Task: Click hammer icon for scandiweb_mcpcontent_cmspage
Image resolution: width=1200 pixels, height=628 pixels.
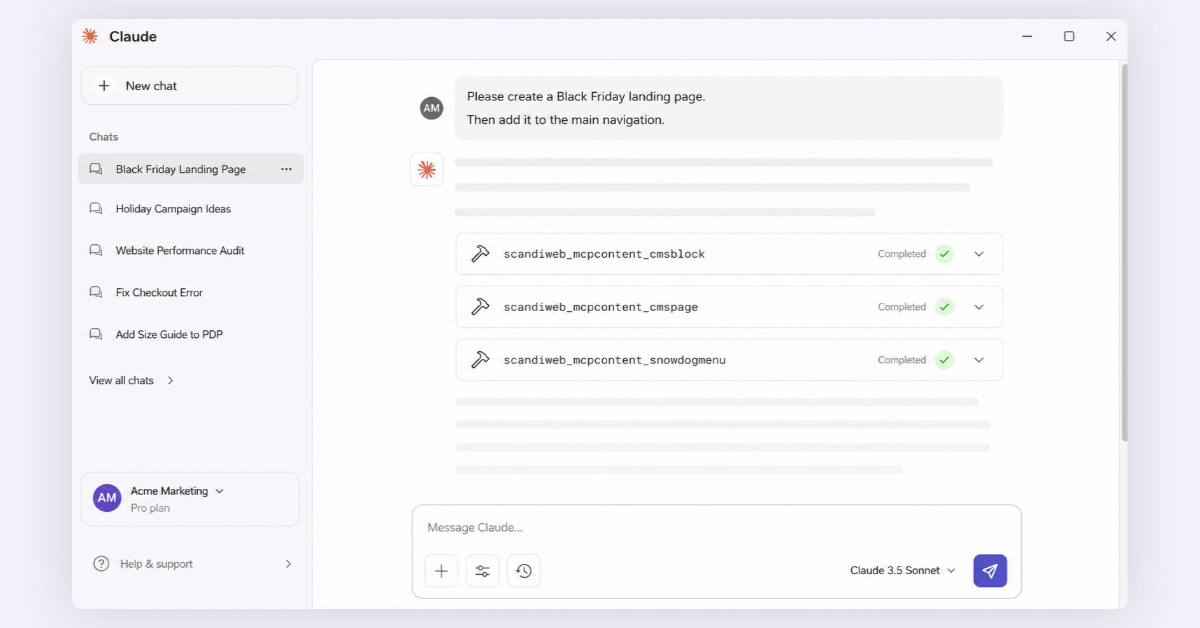Action: [480, 307]
